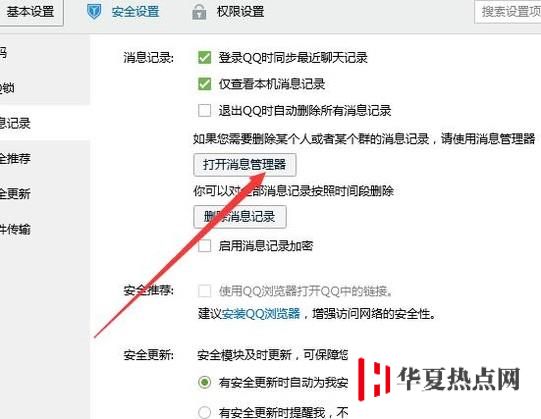The image size is (541, 419).
Task: Click 删除消息记录 button
Action: [x=240, y=217]
